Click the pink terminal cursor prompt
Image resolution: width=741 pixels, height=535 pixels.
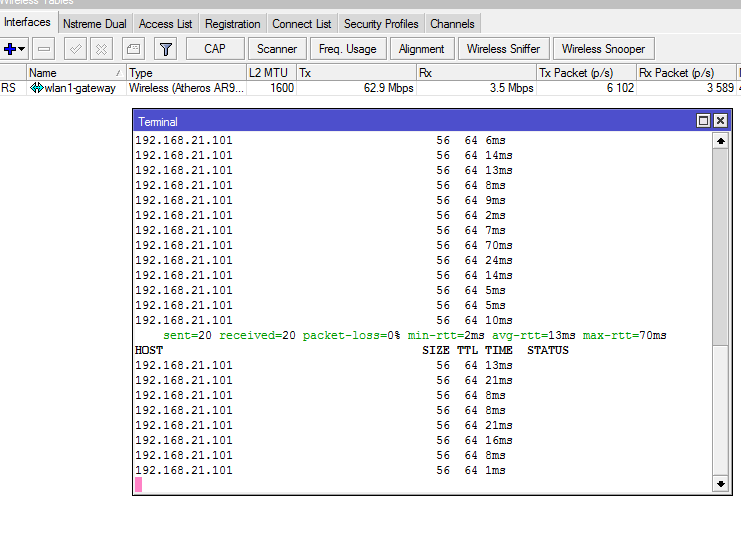(138, 484)
